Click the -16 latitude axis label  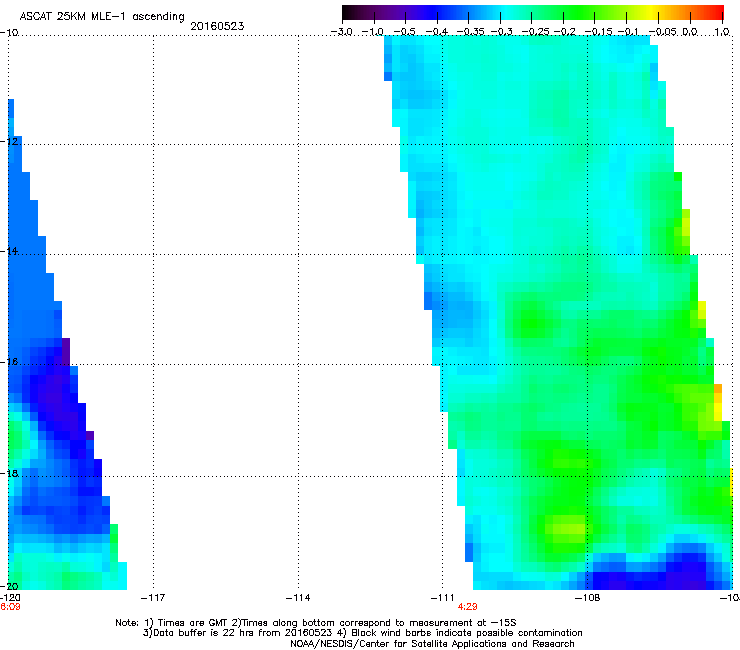point(9,362)
